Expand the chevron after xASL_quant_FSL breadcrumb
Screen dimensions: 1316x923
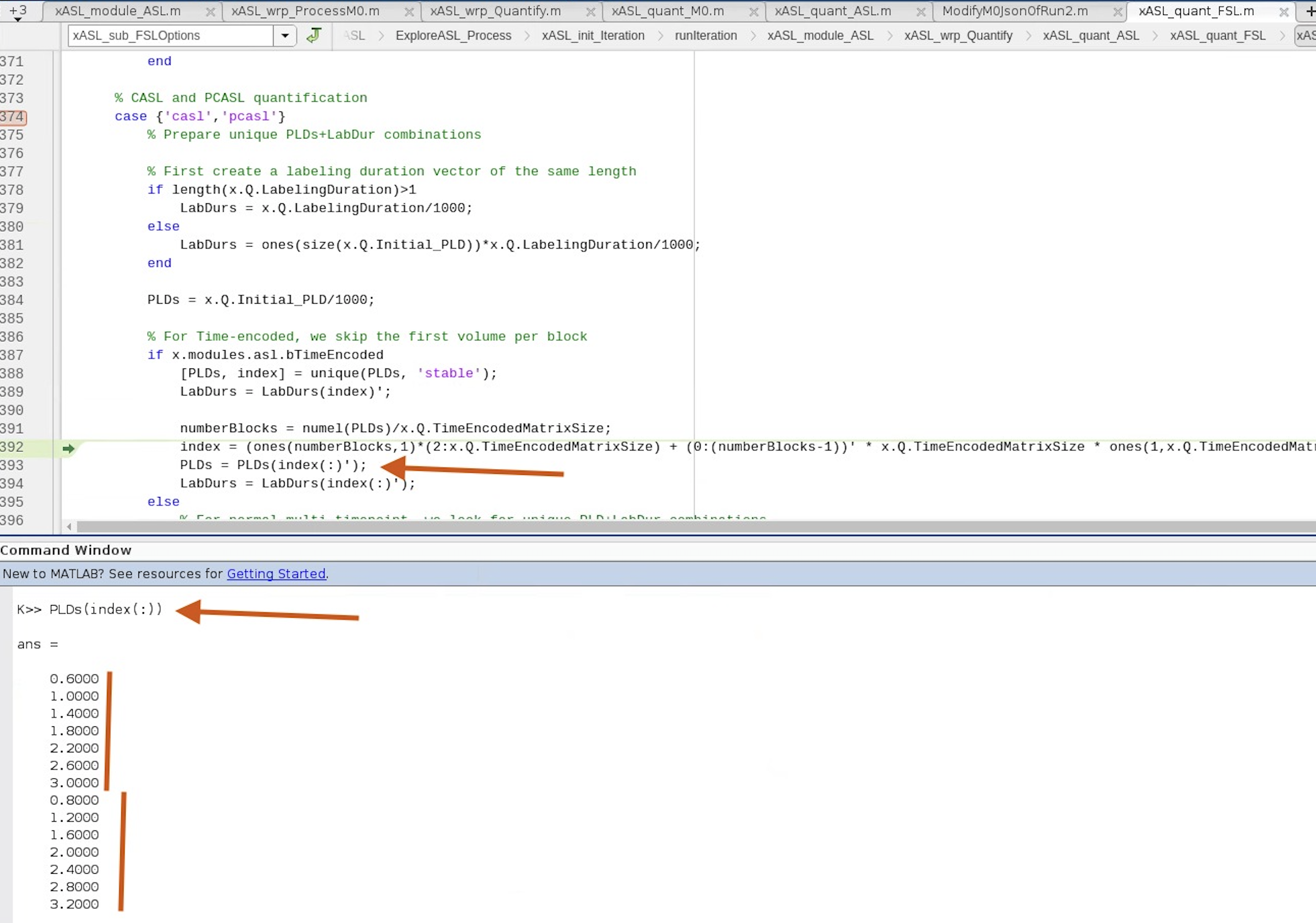pyautogui.click(x=1283, y=35)
